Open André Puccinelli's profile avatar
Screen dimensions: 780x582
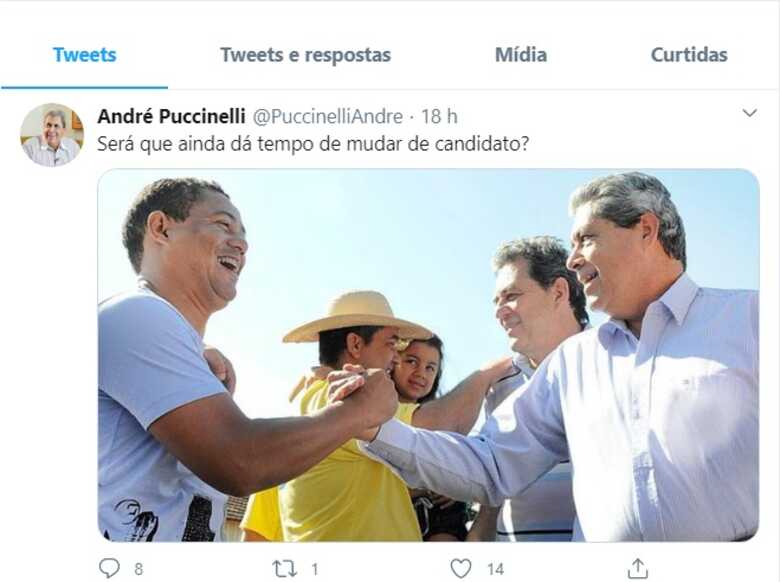[52, 135]
